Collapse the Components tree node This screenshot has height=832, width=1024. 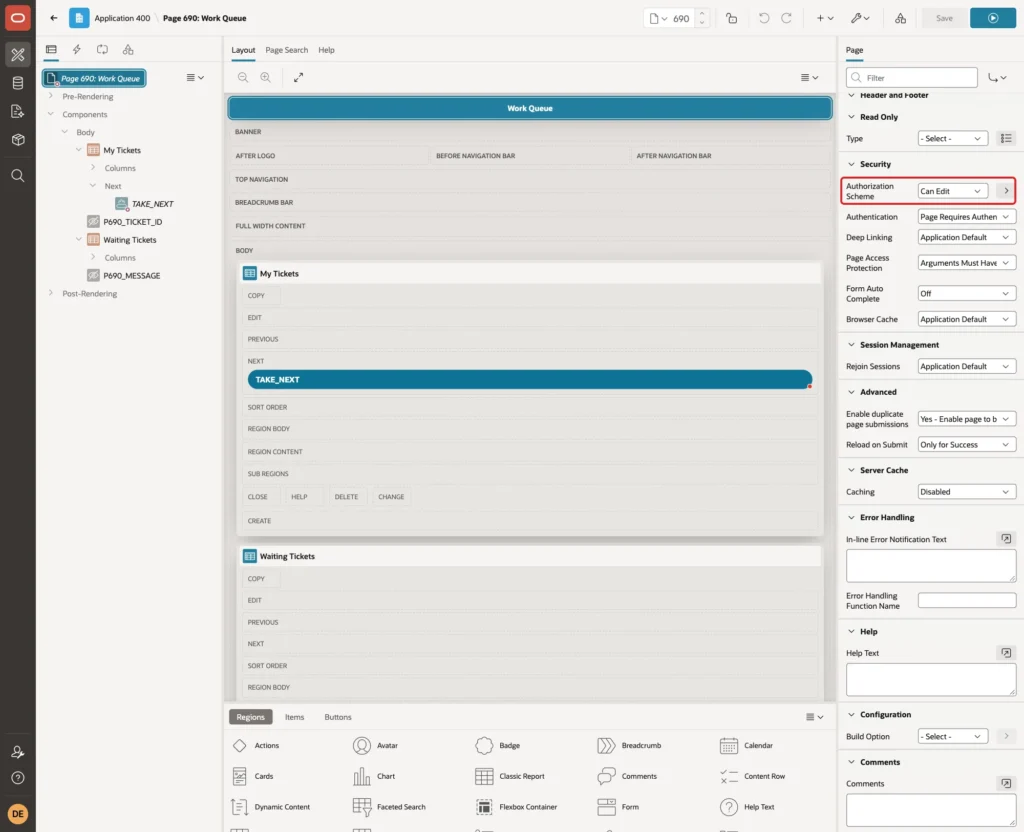50,114
